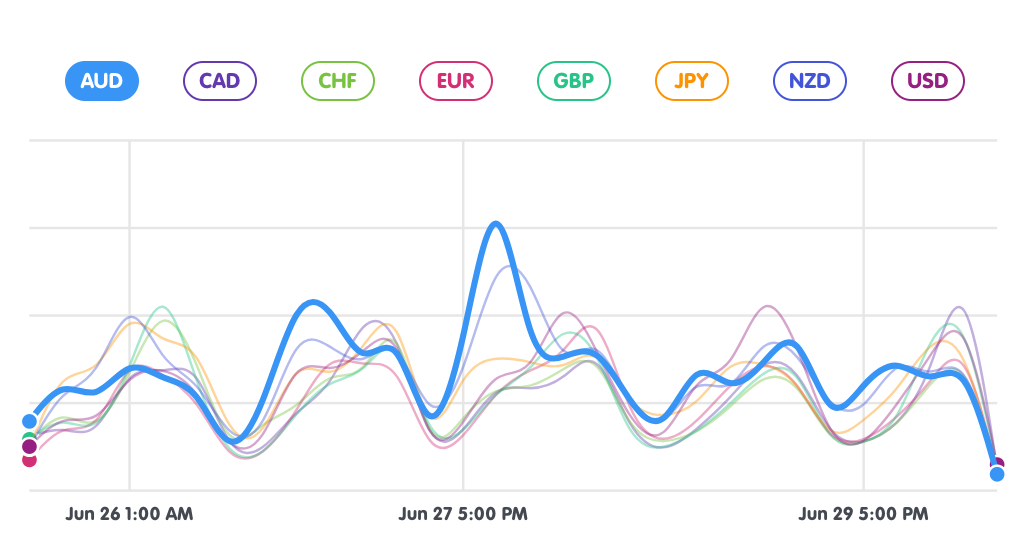Click AUD line's peak between Jun 26 and Jun 27
Viewport: 1020px width, 550px height.
tap(314, 302)
